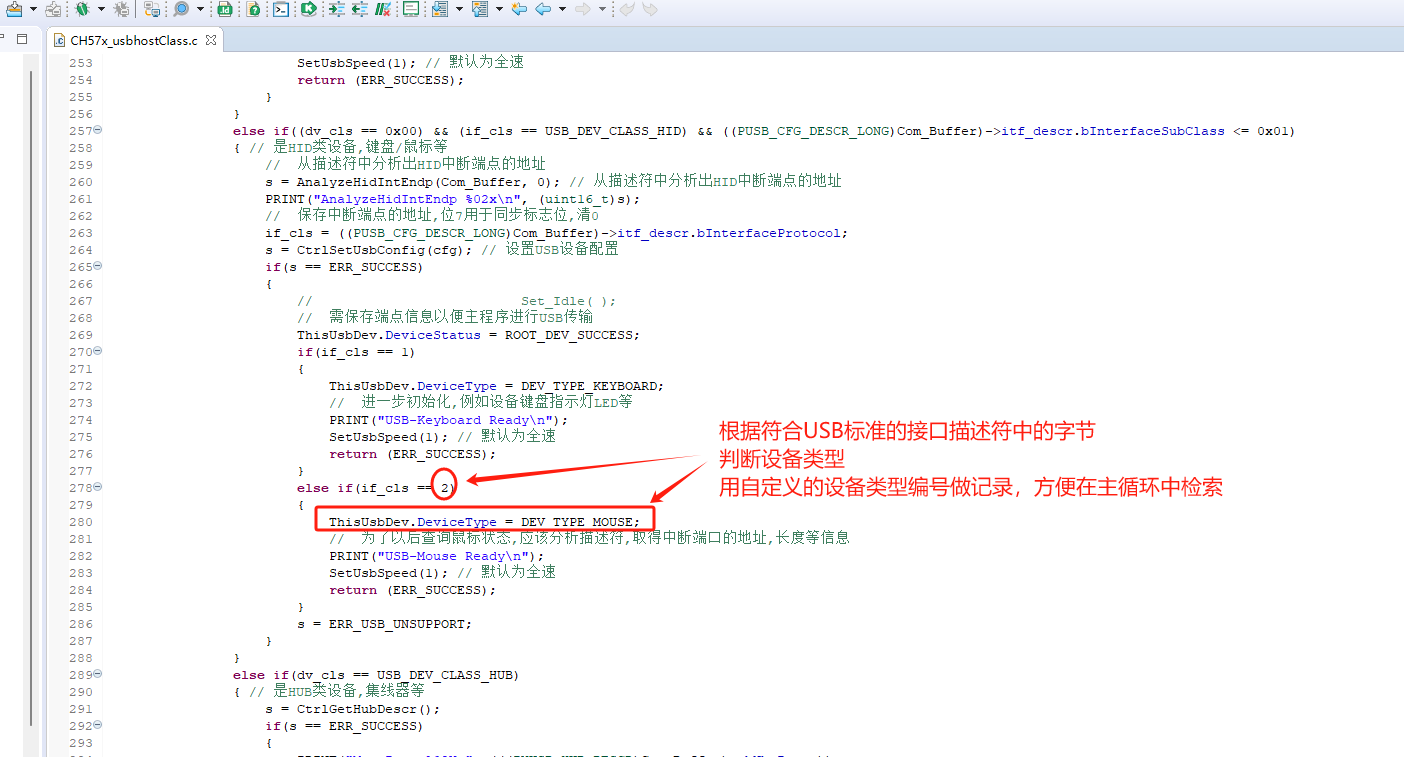Collapse the code fold at line 289
Screen dimensions: 1404x757
tap(98, 674)
